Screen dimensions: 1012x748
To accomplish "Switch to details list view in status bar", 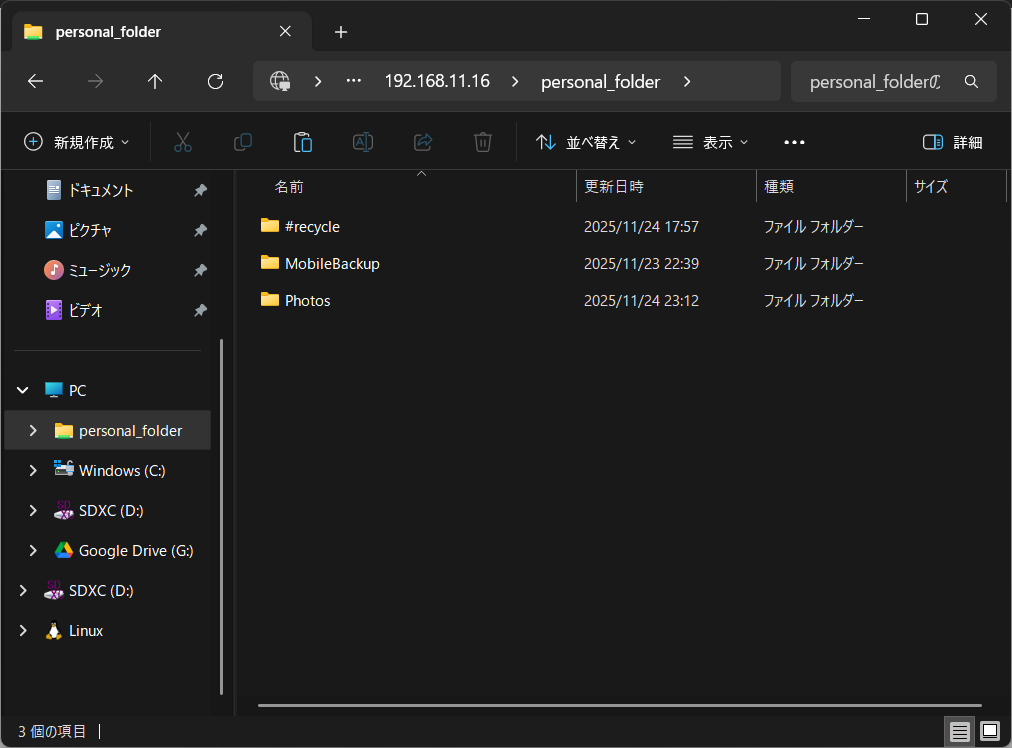I will coord(960,731).
